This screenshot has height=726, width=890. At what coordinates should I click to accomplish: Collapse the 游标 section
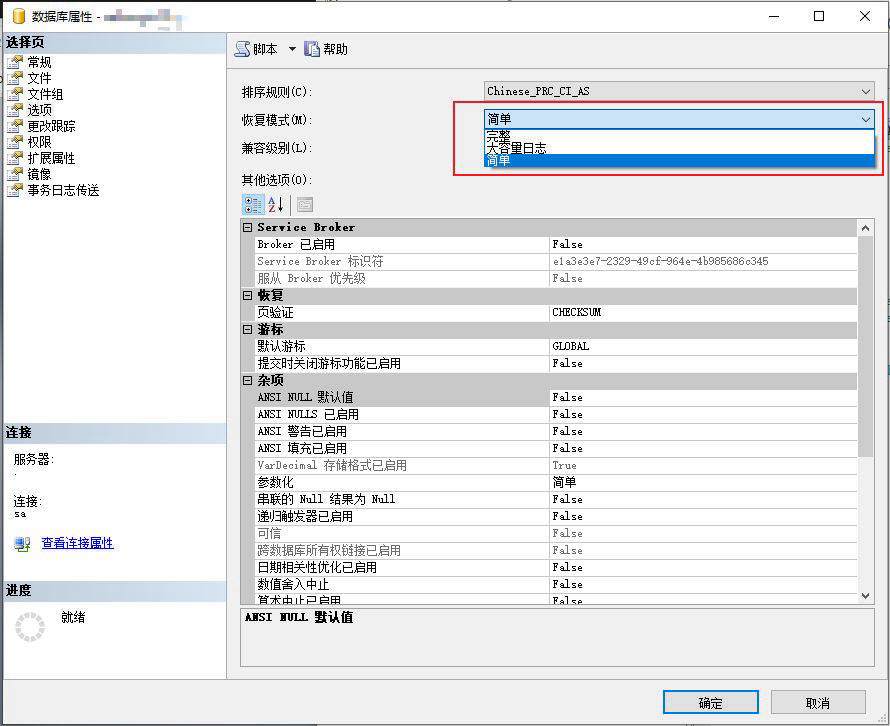tap(247, 330)
